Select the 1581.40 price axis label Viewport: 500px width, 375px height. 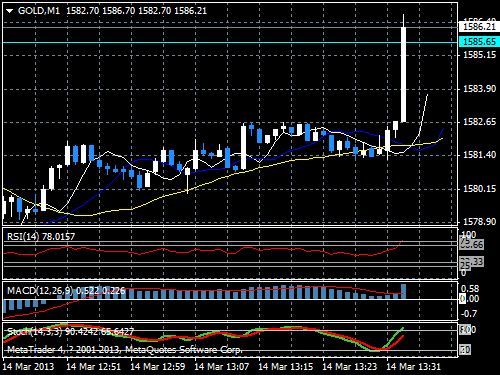tap(480, 155)
